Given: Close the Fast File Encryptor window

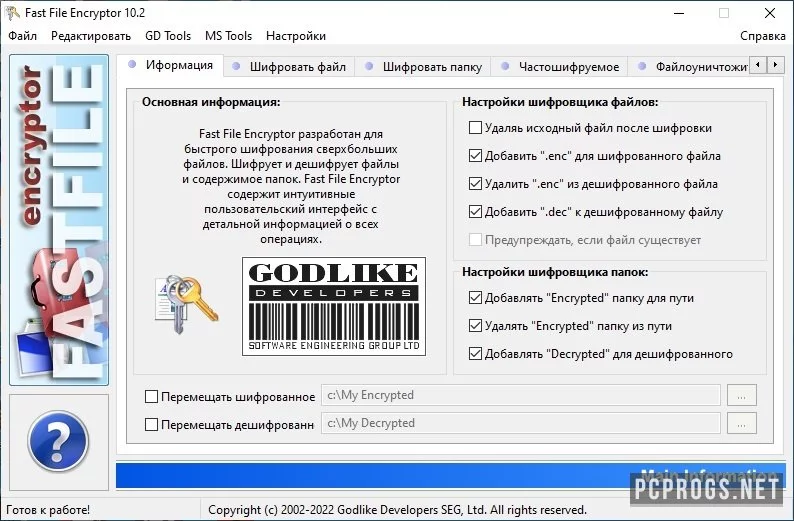Looking at the screenshot, I should coord(770,13).
